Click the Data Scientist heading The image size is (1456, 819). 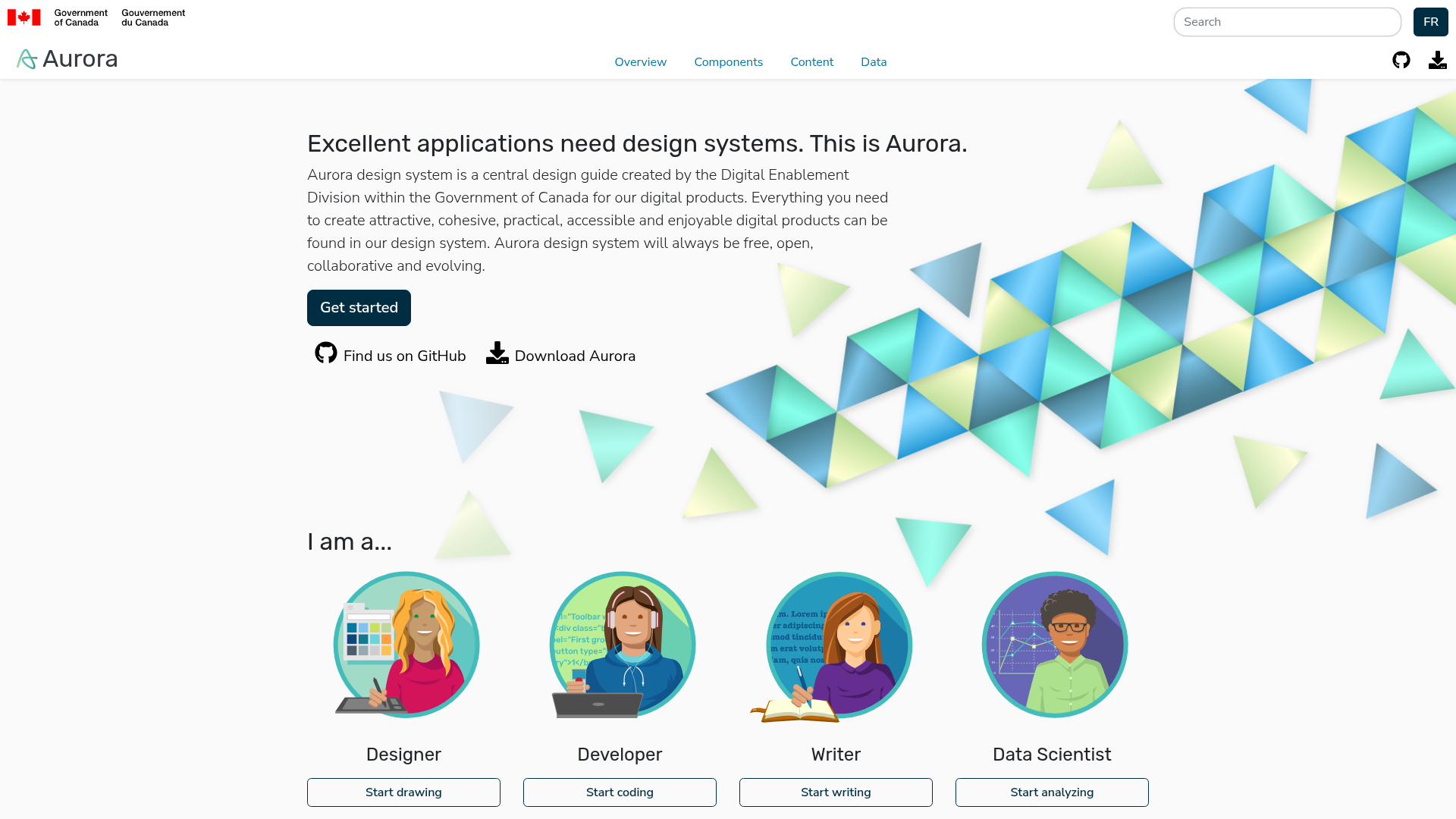tap(1052, 755)
